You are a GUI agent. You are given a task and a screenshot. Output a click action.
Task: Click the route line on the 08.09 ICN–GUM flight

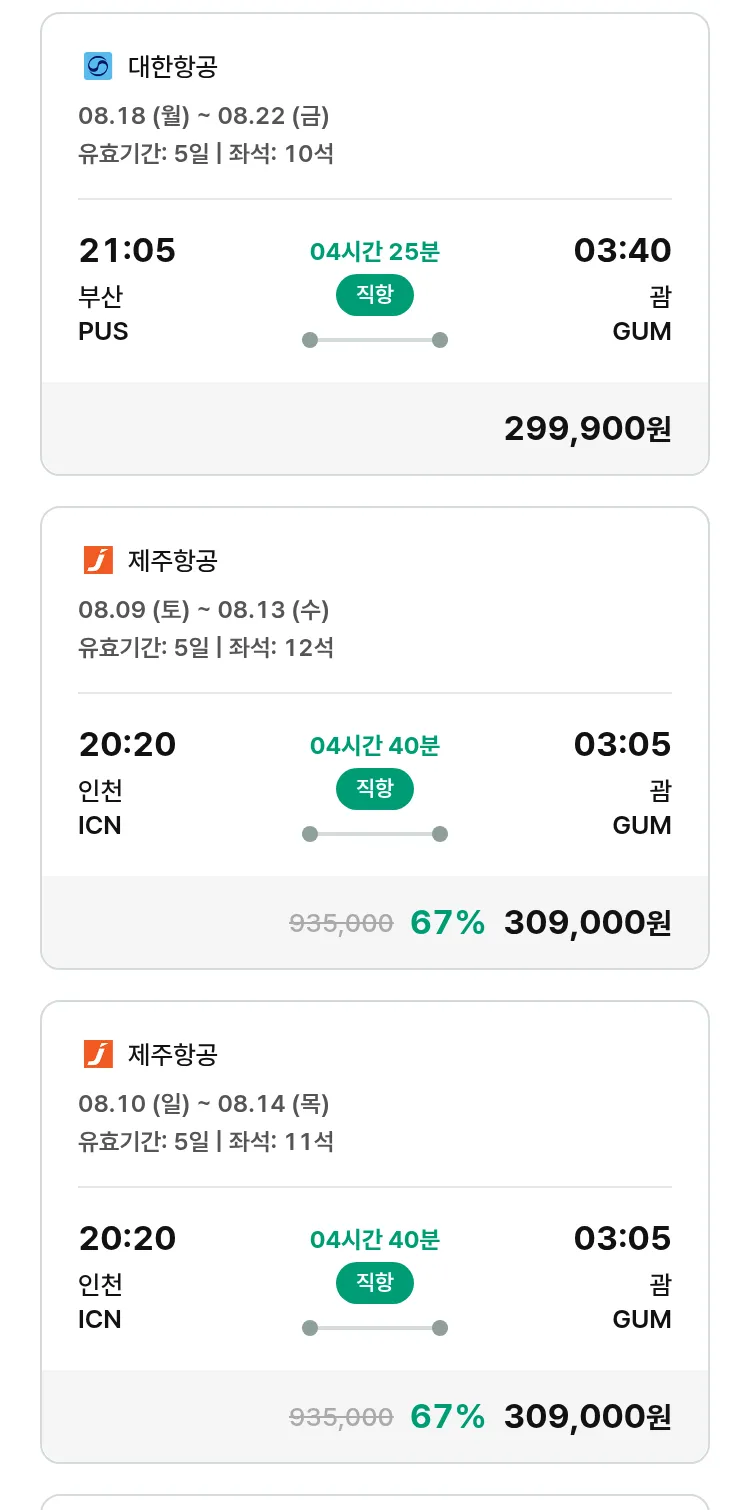pyautogui.click(x=375, y=834)
